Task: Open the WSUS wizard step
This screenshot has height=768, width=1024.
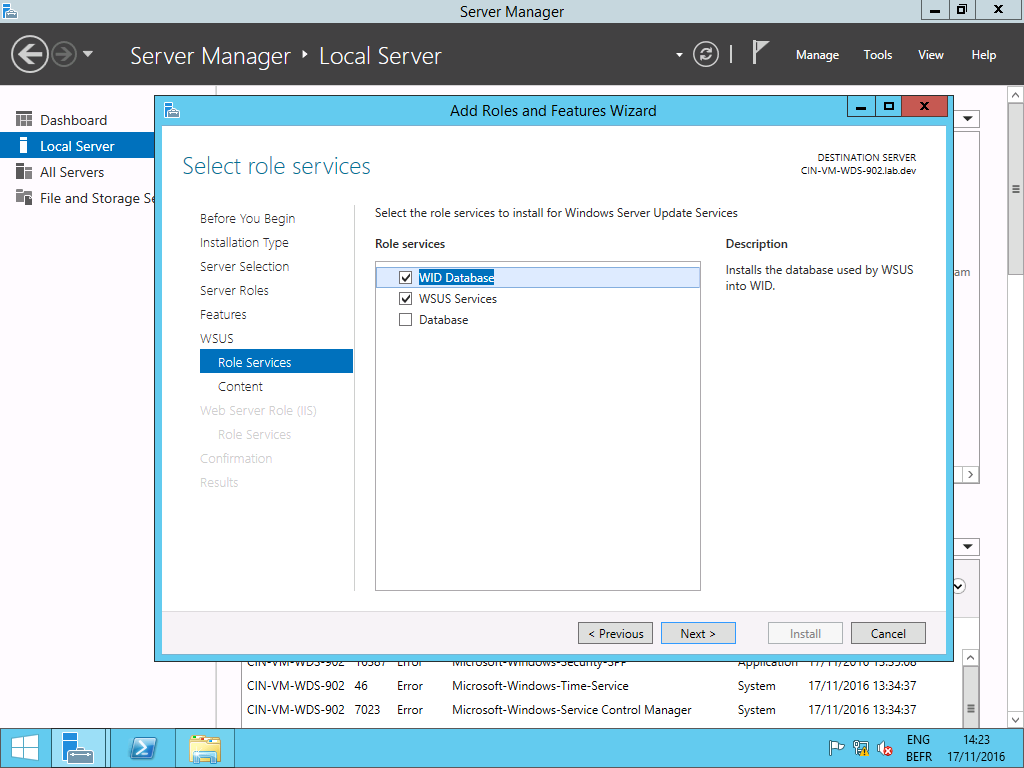Action: [217, 338]
